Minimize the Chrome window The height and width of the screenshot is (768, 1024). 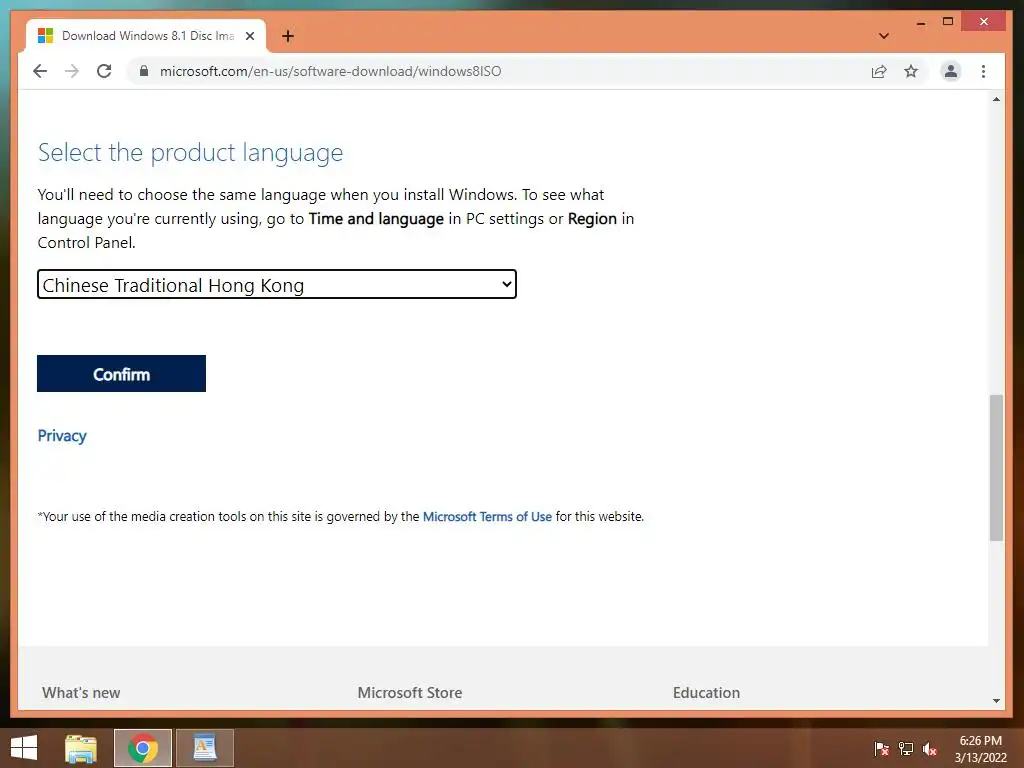(x=921, y=22)
